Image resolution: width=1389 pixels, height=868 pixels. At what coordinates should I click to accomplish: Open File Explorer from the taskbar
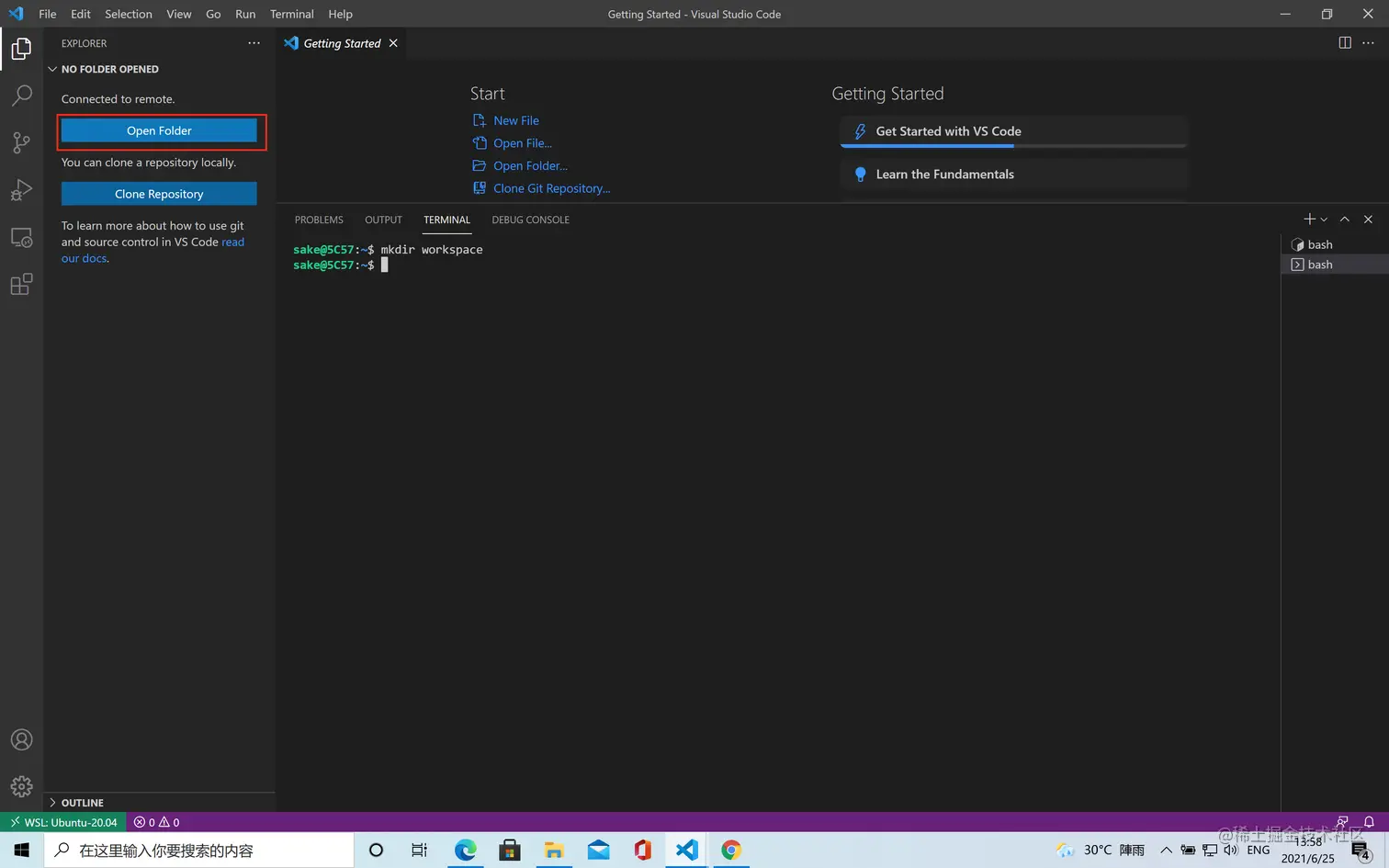554,851
